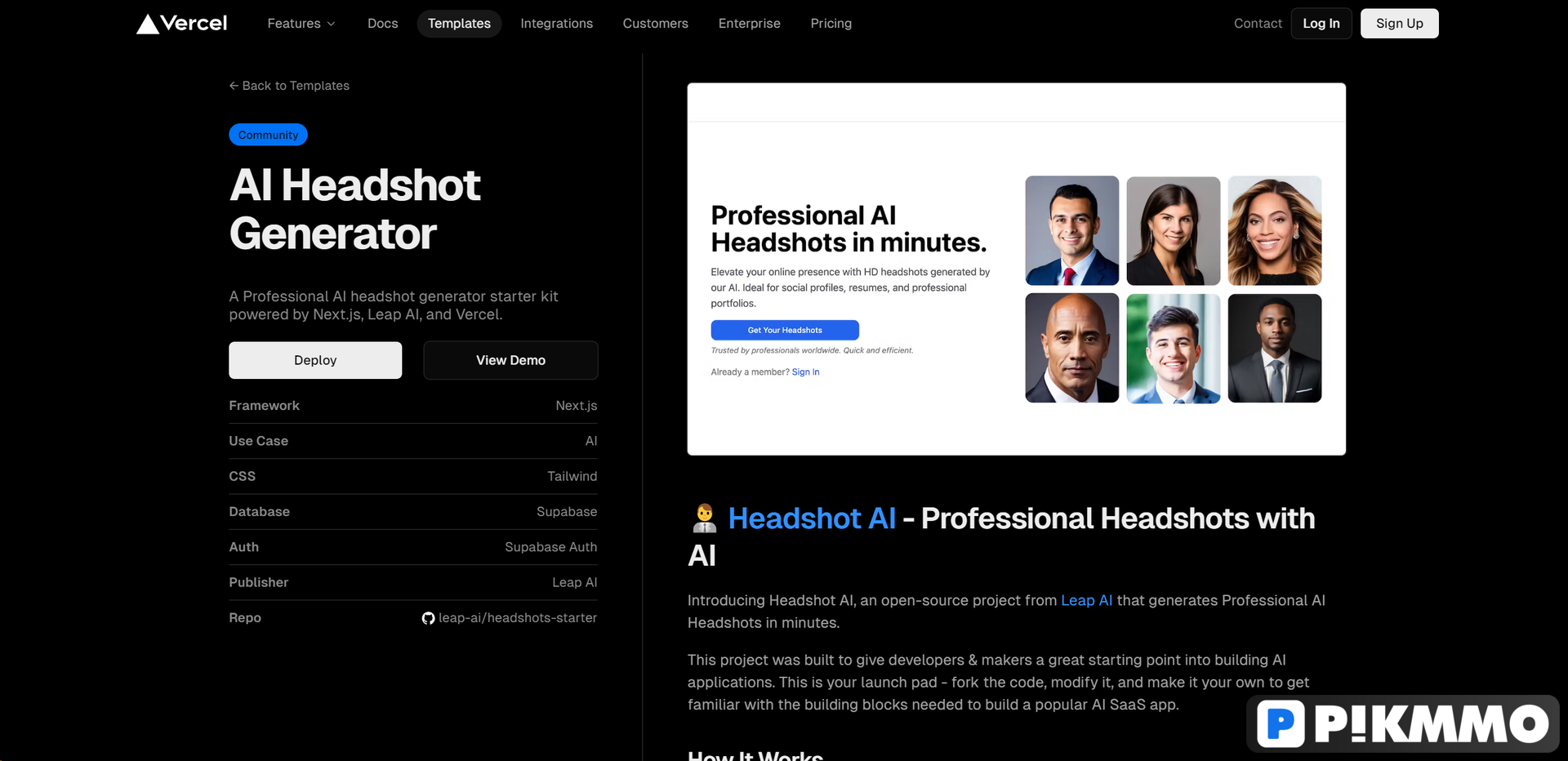Viewport: 1568px width, 761px height.
Task: Open View Demo
Action: [510, 360]
